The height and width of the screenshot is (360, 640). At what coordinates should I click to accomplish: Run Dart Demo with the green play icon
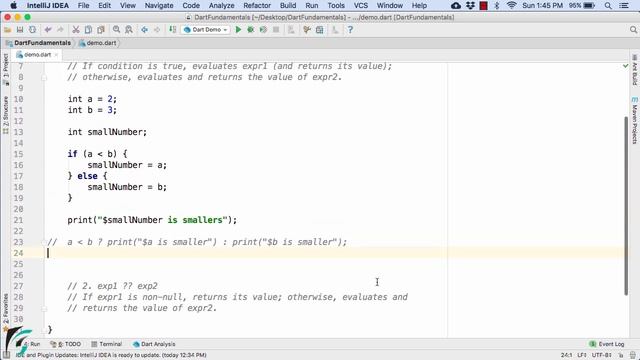[x=238, y=30]
